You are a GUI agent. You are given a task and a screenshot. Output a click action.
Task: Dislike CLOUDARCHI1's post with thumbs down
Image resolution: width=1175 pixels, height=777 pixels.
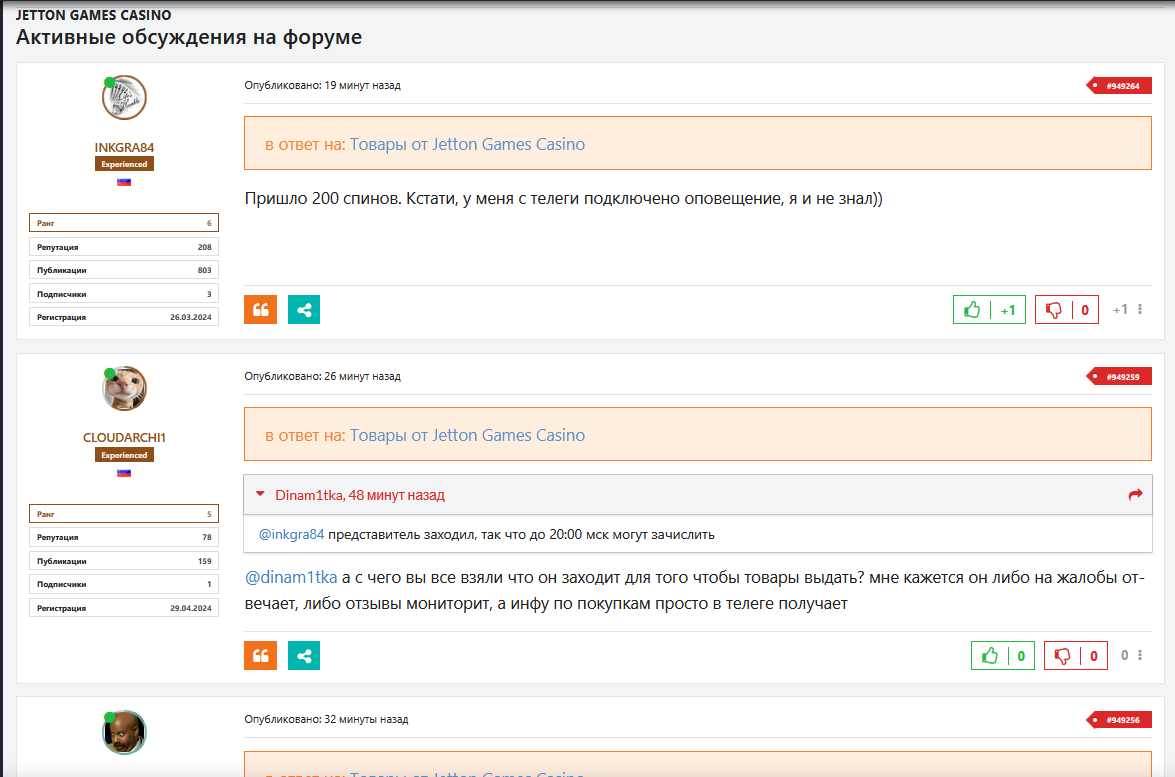coord(1062,656)
